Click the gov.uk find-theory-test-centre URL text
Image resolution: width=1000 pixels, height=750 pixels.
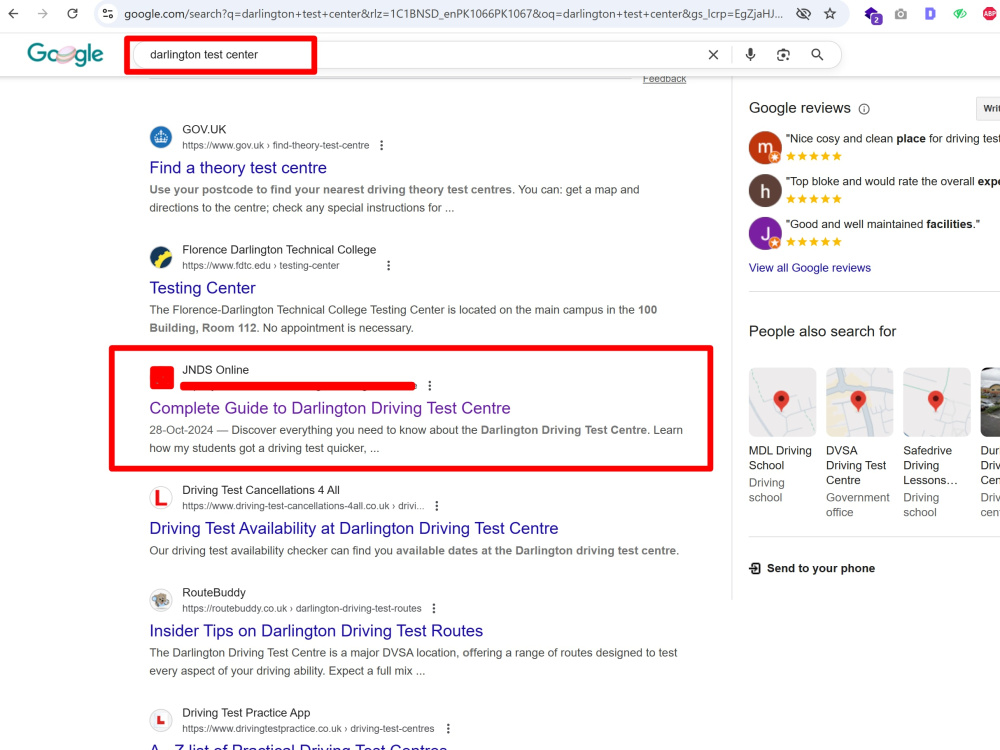(x=276, y=145)
